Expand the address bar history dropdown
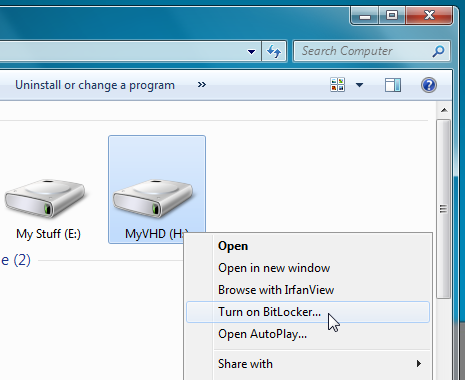 click(x=251, y=52)
